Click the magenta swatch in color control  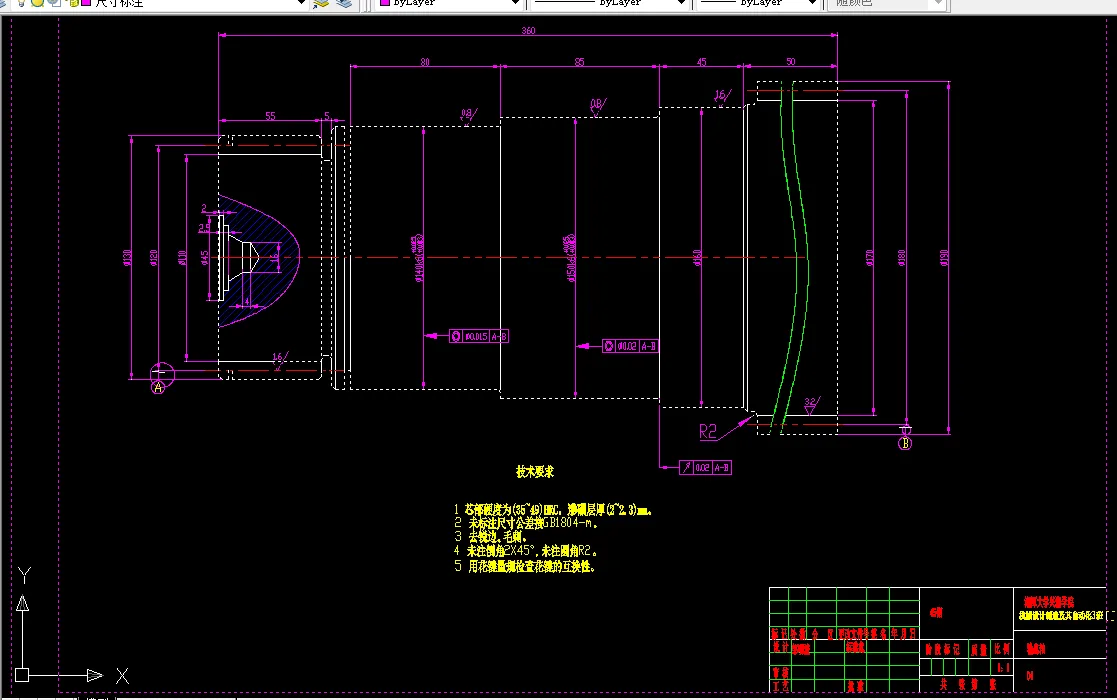pos(385,3)
